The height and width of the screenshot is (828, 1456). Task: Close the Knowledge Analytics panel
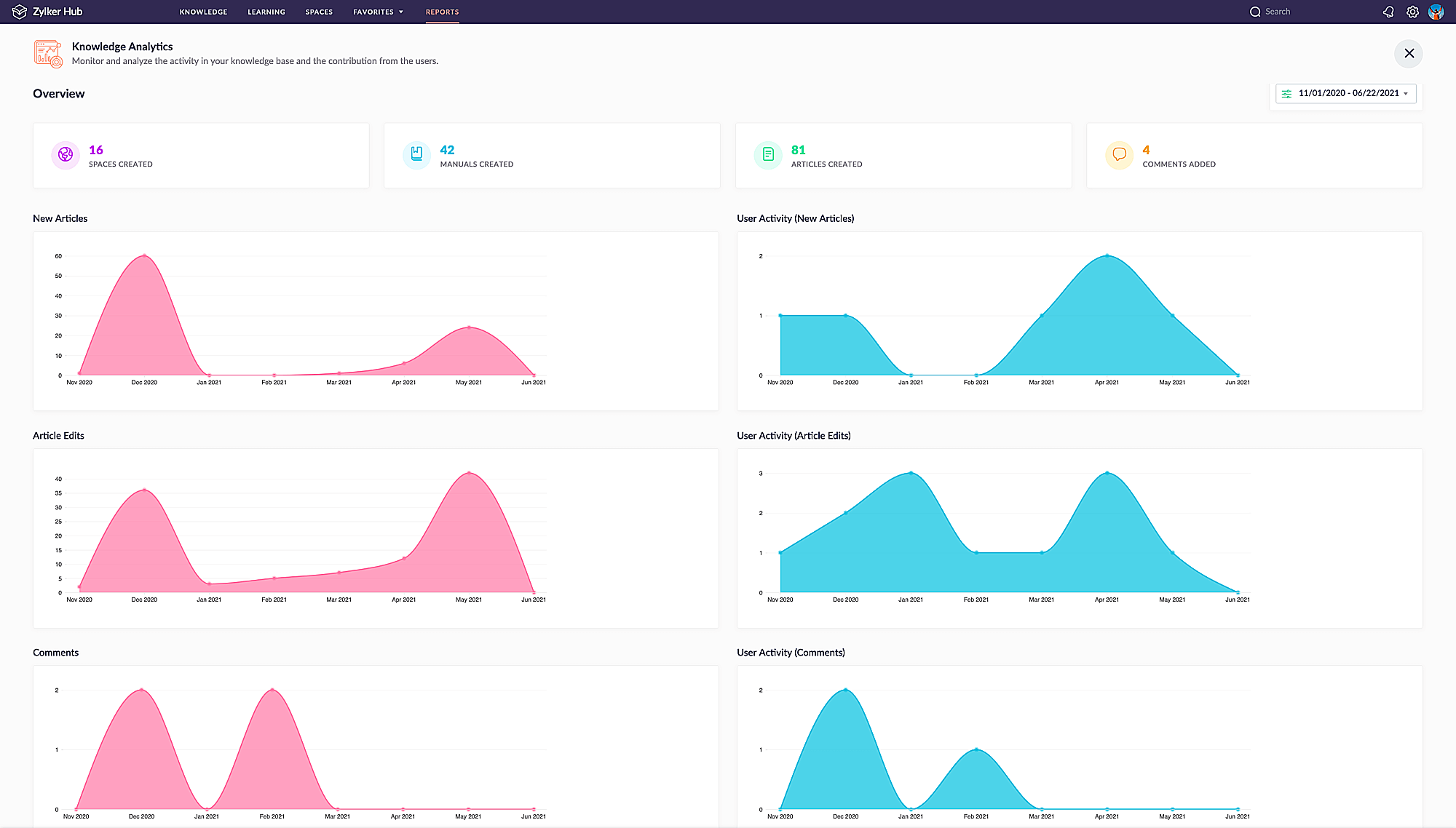tap(1410, 53)
